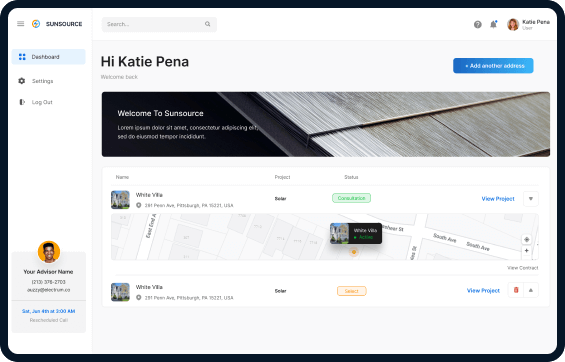Click the White Villa map popup thumbnail
This screenshot has width=565, height=362.
339,233
